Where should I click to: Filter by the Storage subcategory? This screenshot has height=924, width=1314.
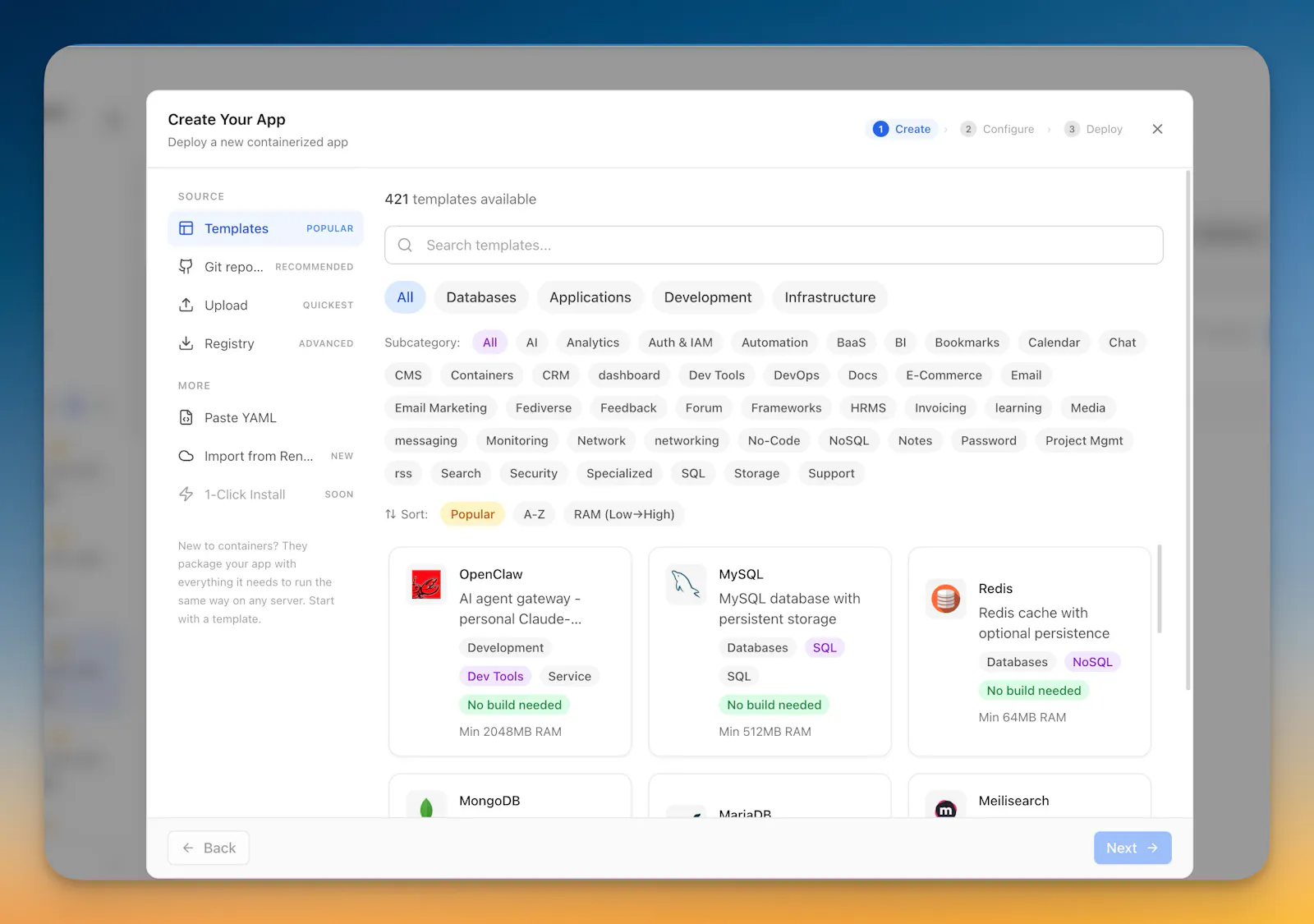pos(757,474)
